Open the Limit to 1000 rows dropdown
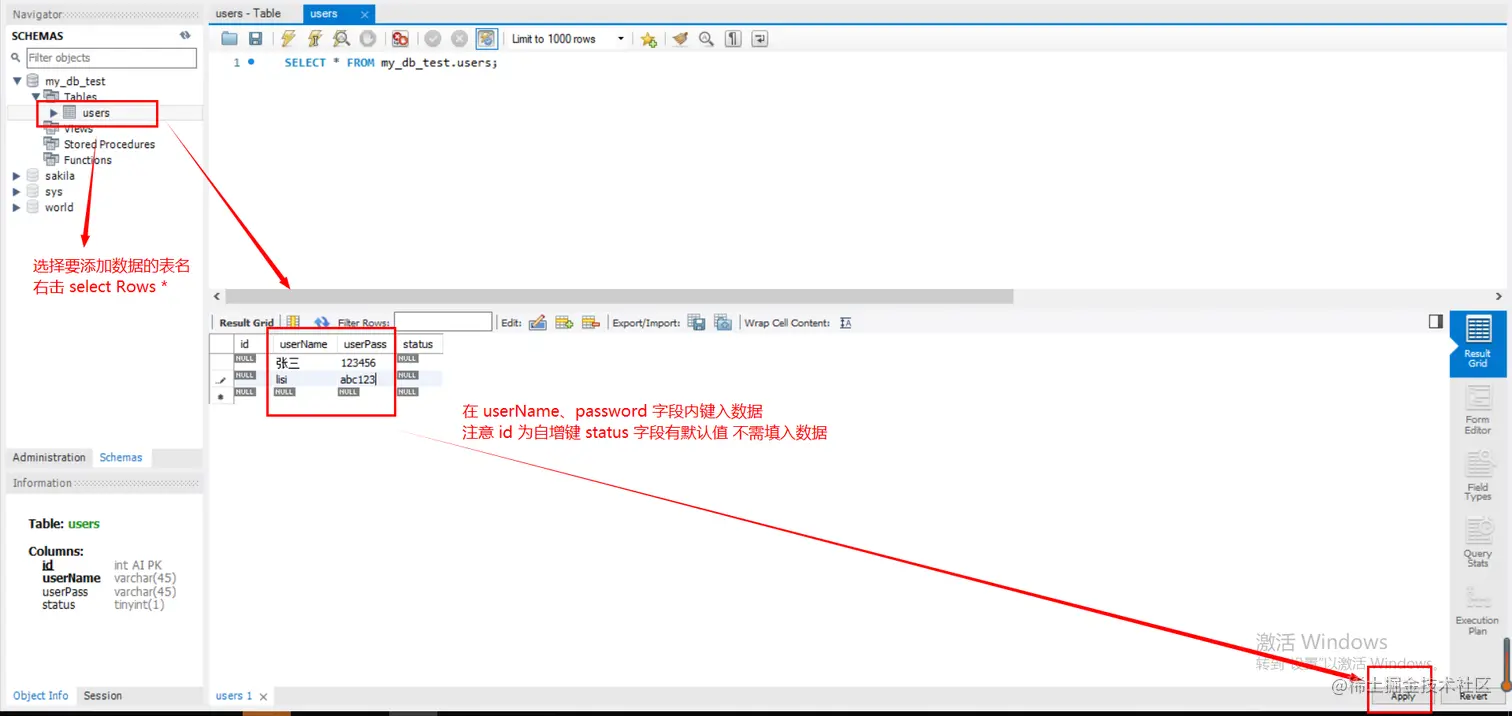The width and height of the screenshot is (1512, 716). pos(620,38)
